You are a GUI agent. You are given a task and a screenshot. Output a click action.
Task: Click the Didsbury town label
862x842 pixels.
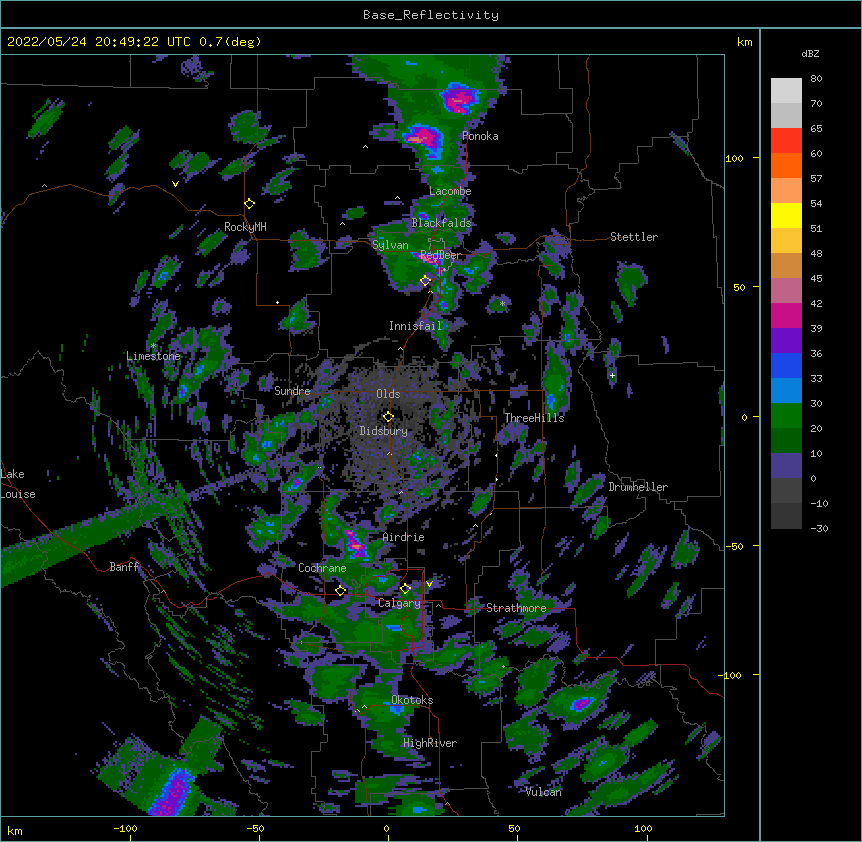click(384, 431)
